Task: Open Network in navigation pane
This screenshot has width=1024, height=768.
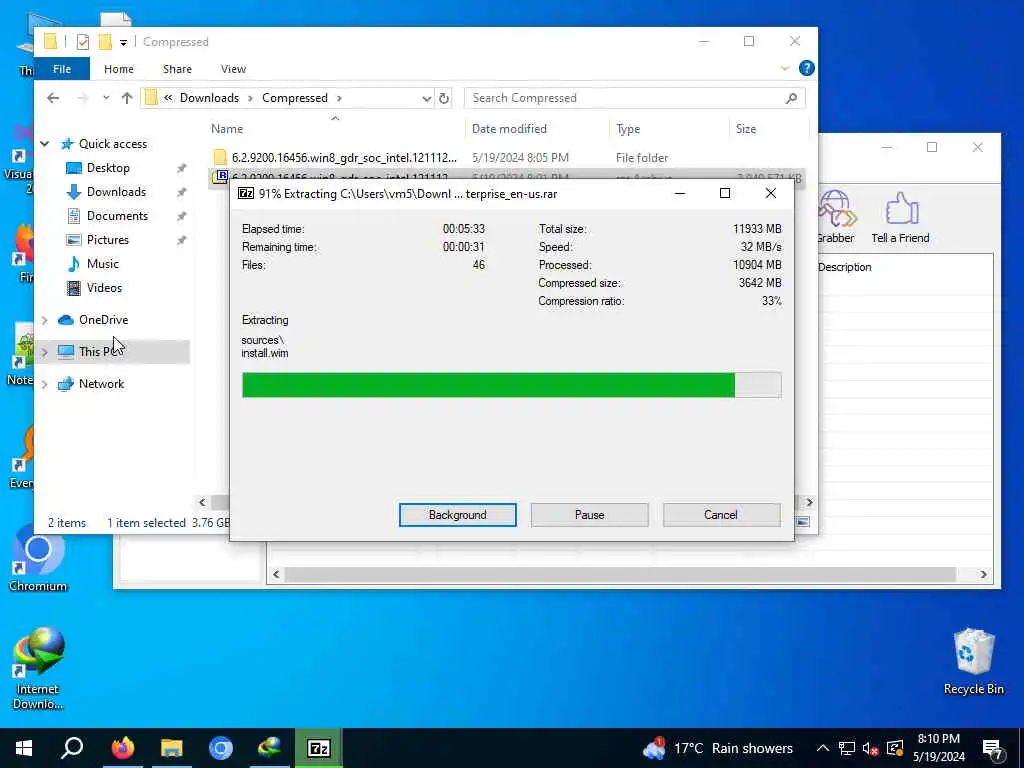Action: click(x=101, y=384)
